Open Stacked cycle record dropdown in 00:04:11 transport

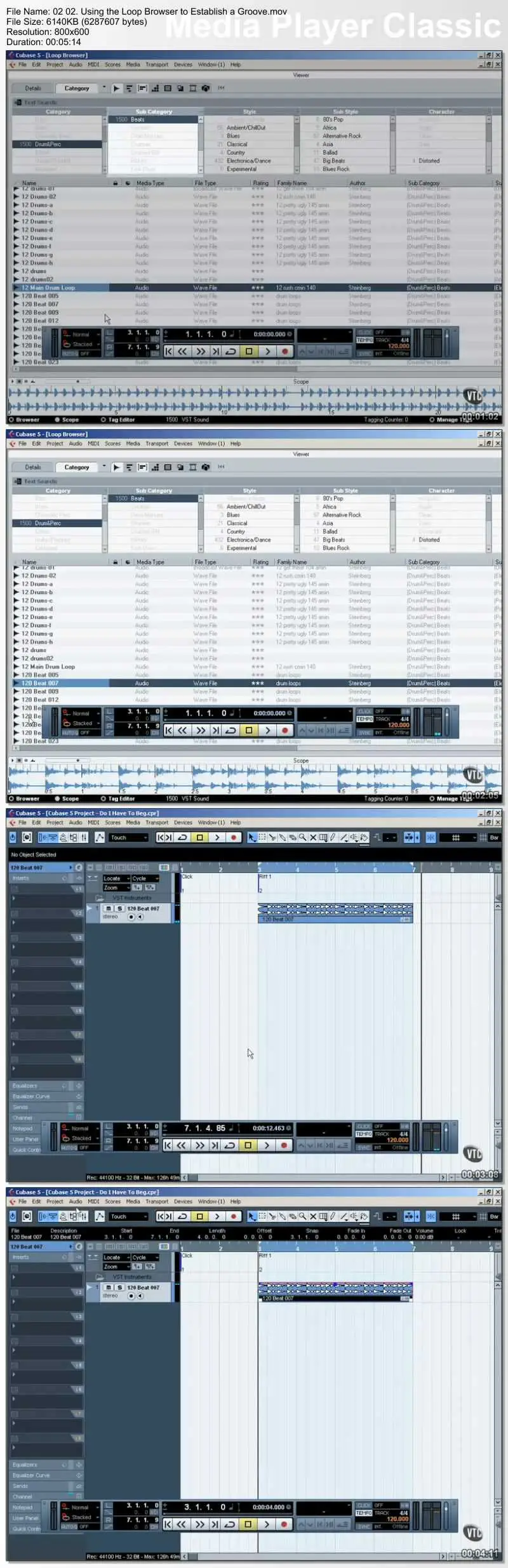[x=81, y=1517]
